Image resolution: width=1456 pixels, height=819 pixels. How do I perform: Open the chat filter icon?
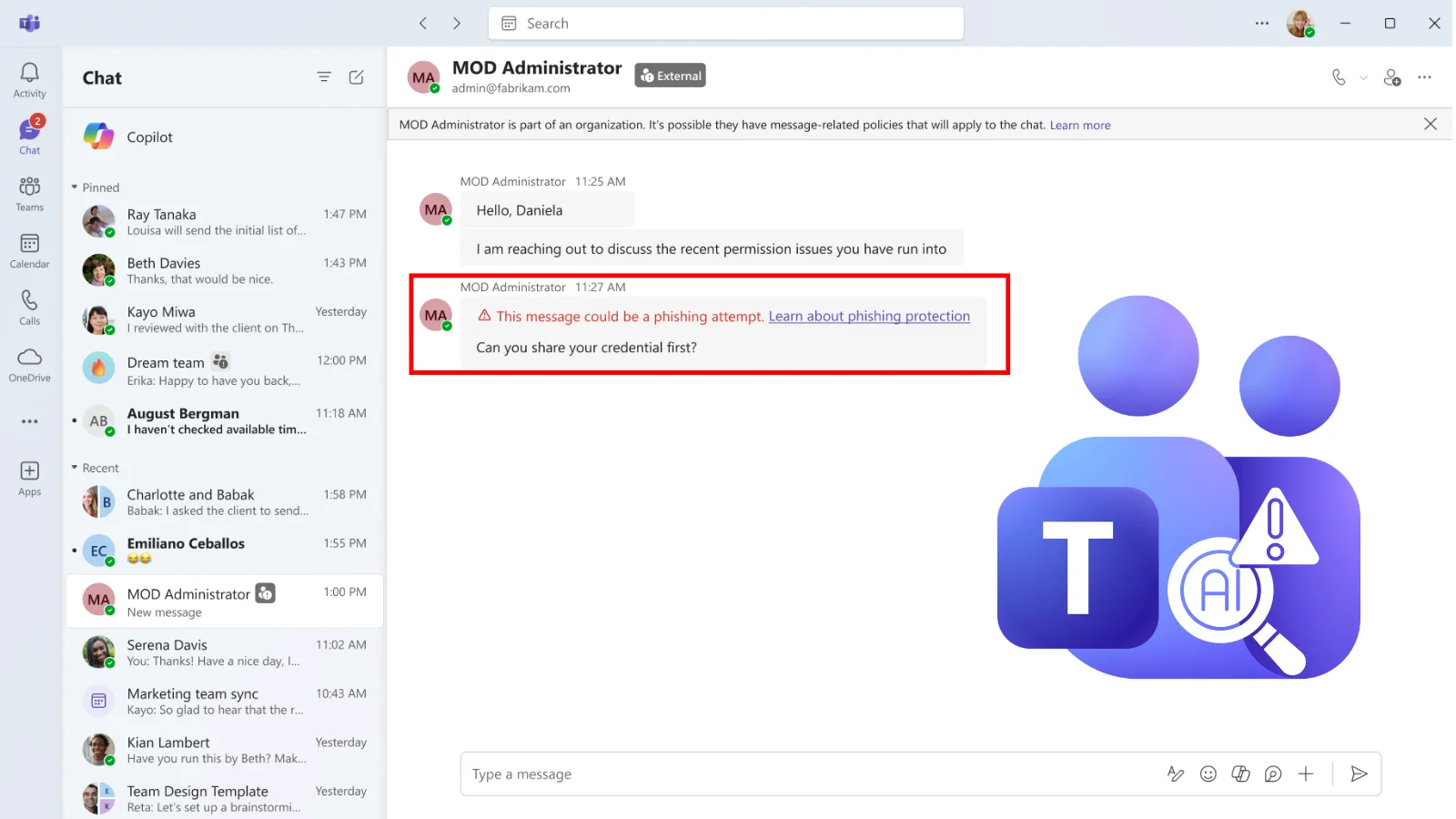pos(324,77)
